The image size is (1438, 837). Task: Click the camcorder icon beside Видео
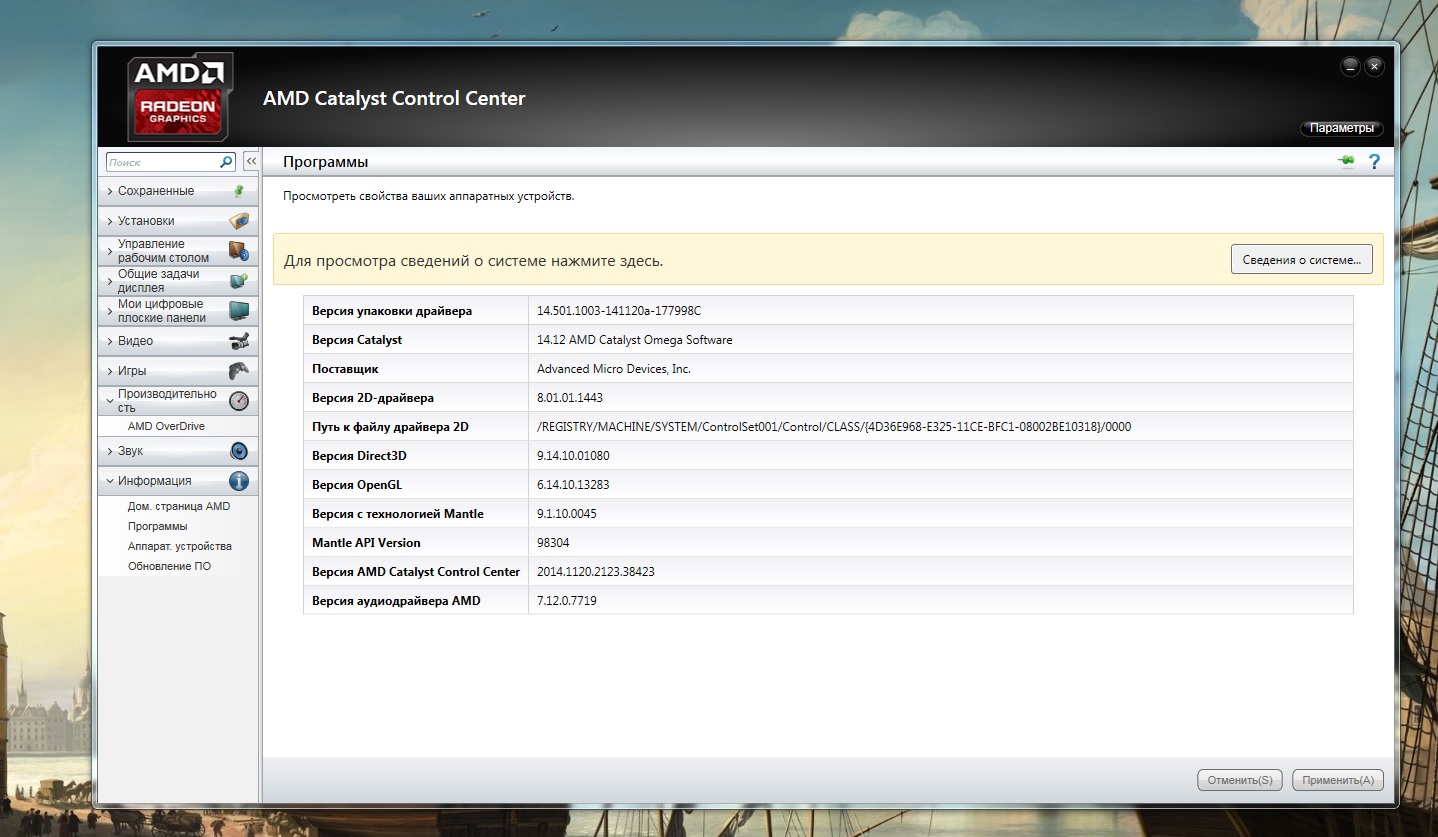click(x=238, y=341)
